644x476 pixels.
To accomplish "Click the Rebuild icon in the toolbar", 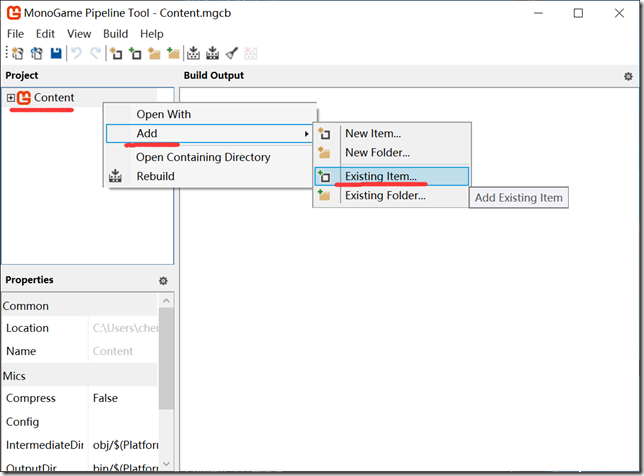I will point(212,54).
